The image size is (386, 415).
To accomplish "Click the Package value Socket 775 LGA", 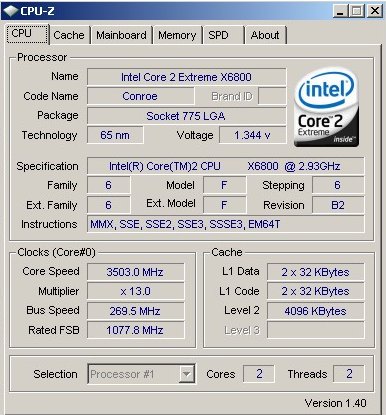I will click(x=186, y=116).
